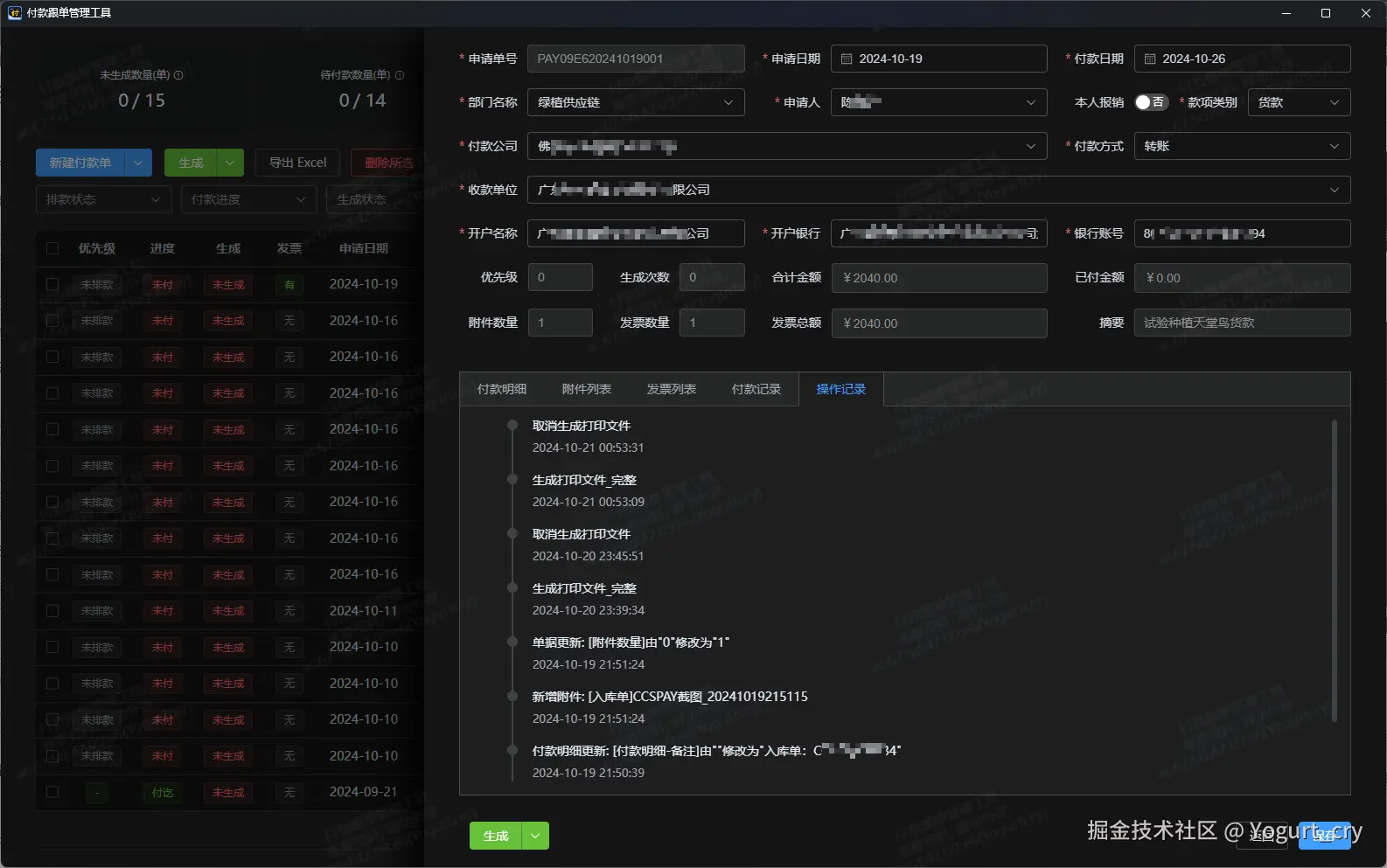The image size is (1387, 868).
Task: Click the 0 / 14 pending payment count
Action: (363, 101)
